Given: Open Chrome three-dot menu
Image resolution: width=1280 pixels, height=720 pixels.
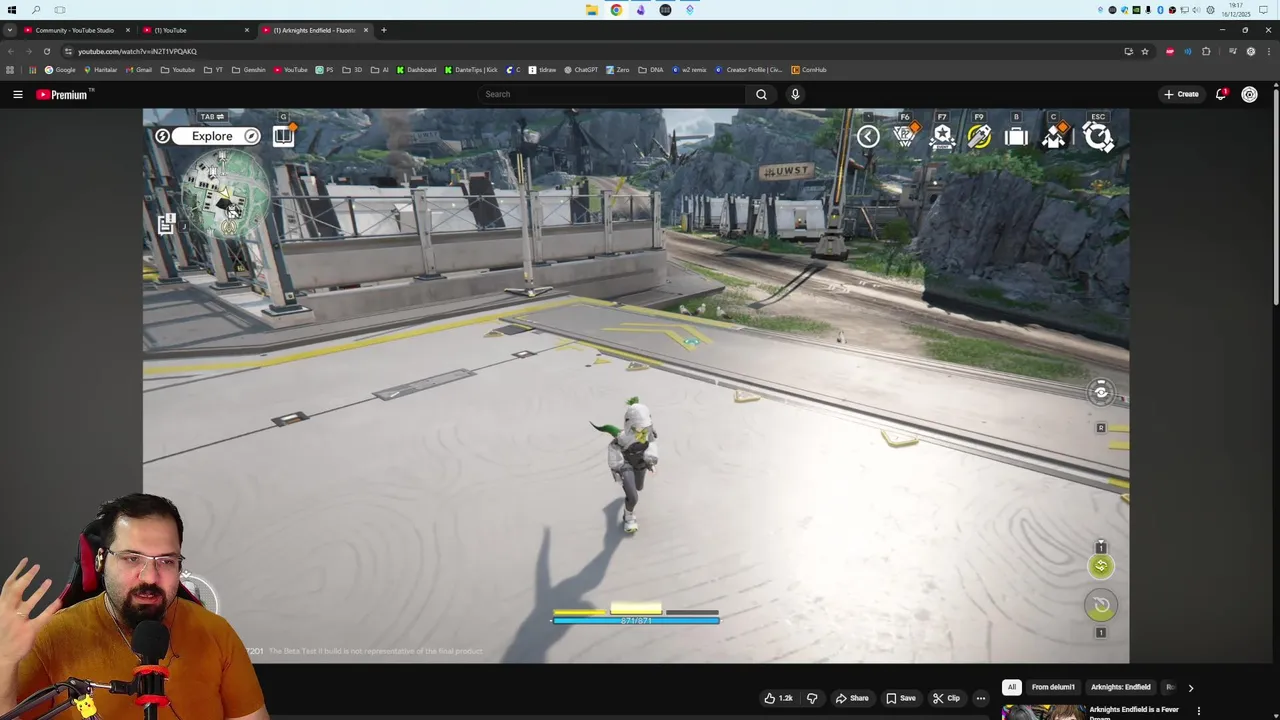Looking at the screenshot, I should click(x=1268, y=51).
